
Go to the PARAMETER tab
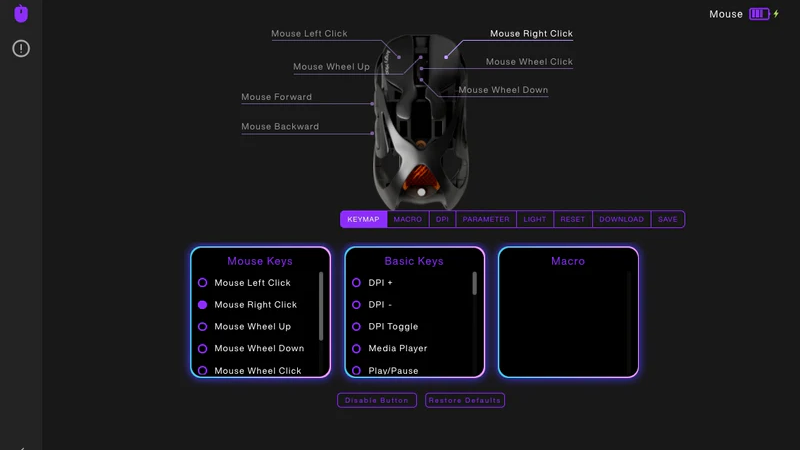(x=486, y=219)
